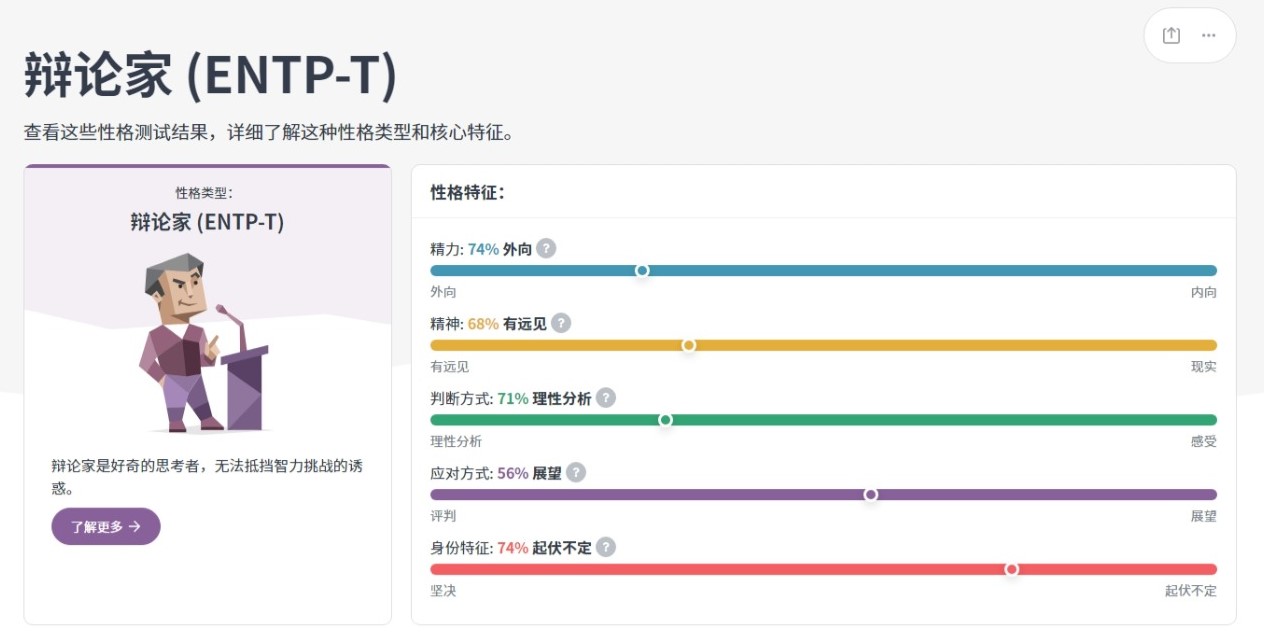Click the purple 应对方式 slider handle

point(871,494)
